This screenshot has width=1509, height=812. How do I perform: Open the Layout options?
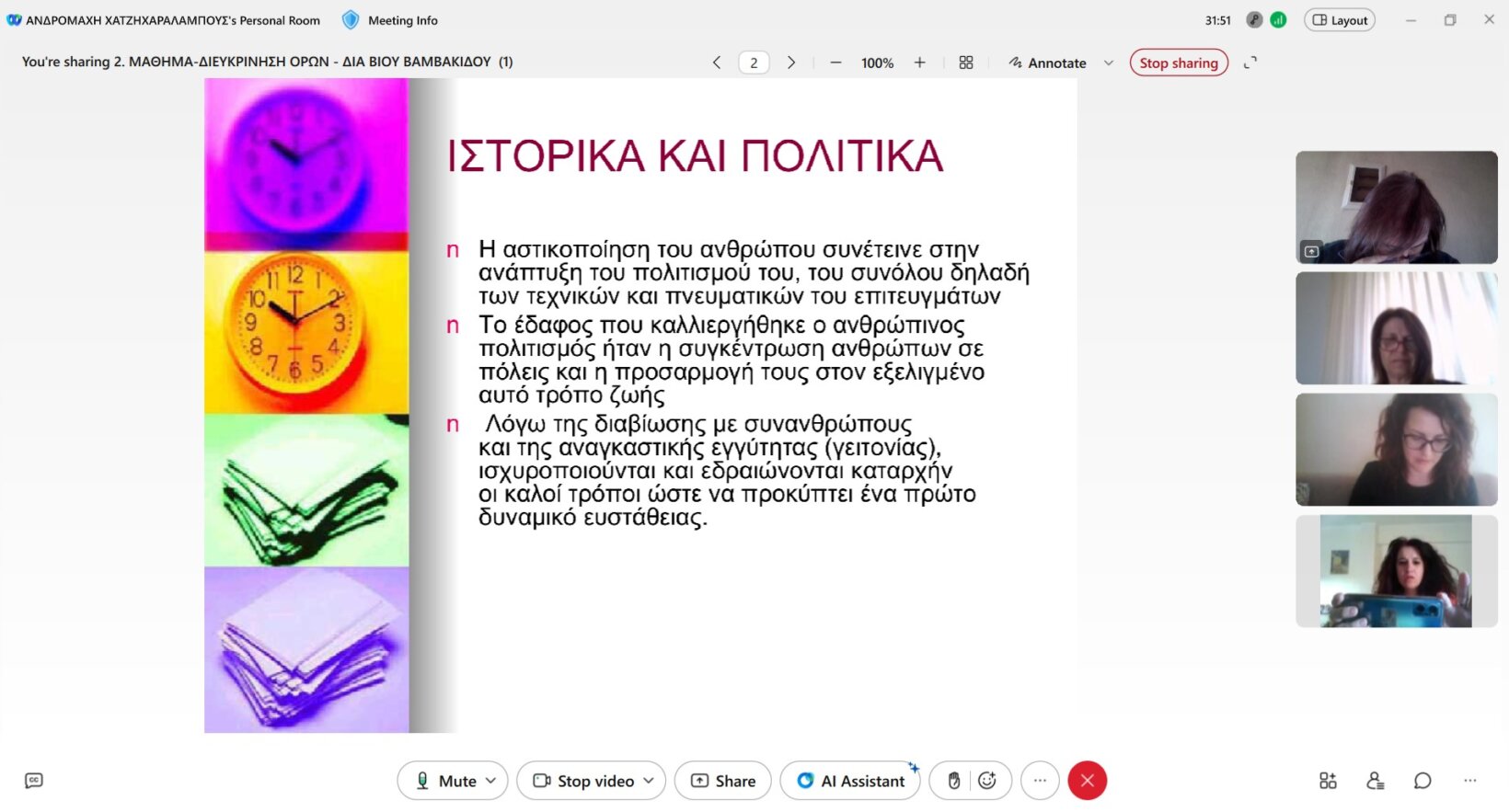[x=1339, y=20]
